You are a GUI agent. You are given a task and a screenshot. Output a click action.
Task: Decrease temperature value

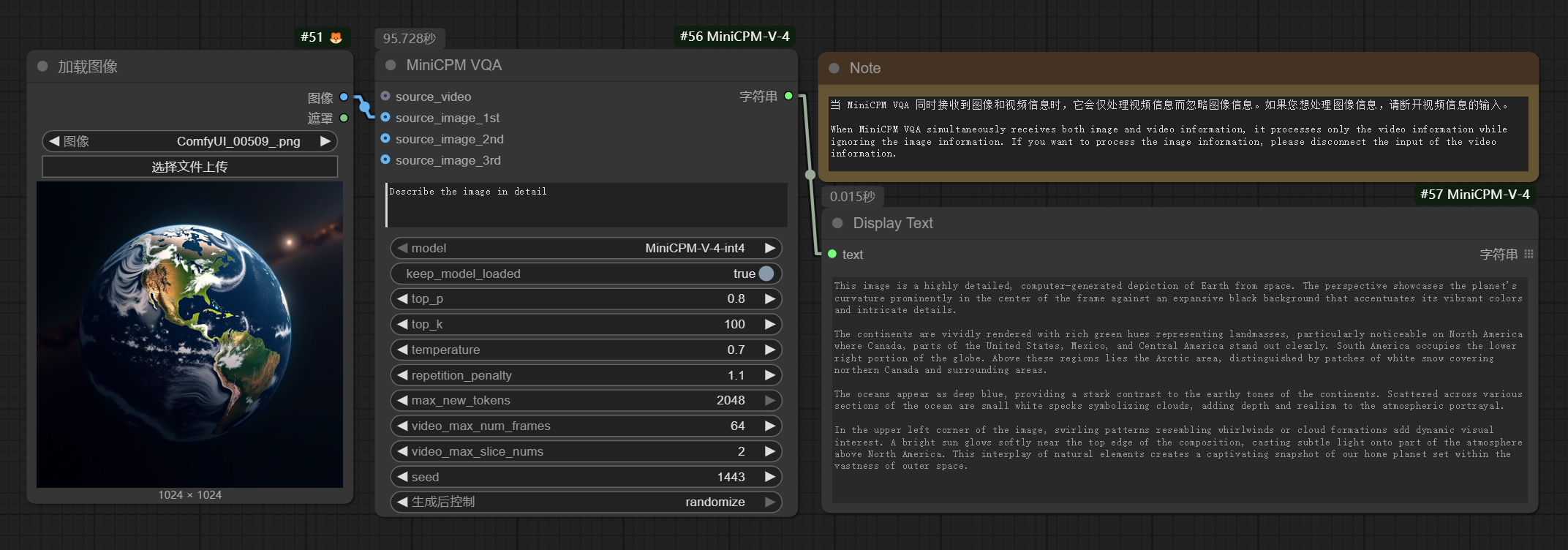pos(402,350)
